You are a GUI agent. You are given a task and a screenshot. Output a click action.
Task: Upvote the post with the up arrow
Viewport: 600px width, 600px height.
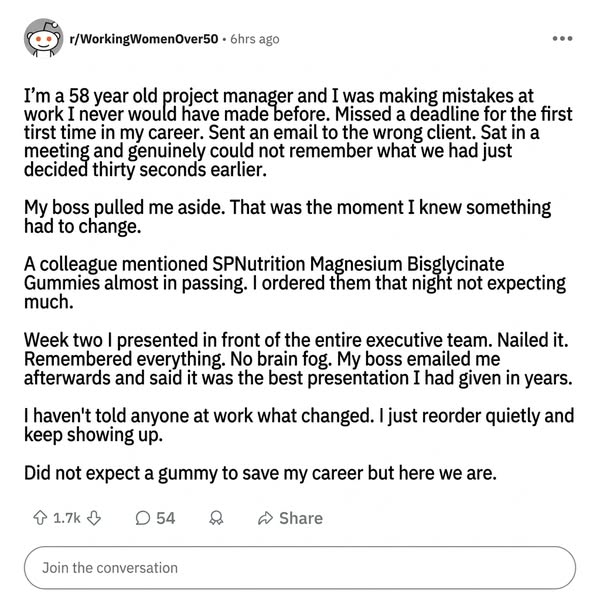pos(40,518)
